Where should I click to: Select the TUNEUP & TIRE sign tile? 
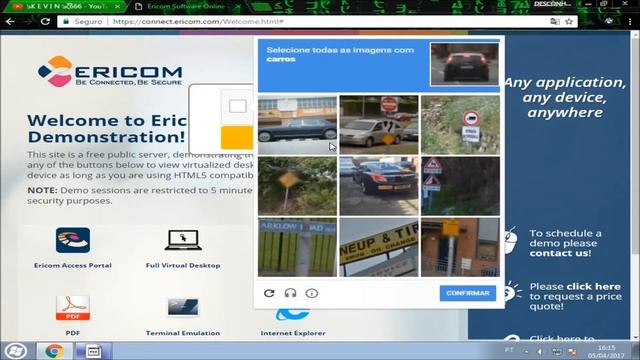point(379,247)
